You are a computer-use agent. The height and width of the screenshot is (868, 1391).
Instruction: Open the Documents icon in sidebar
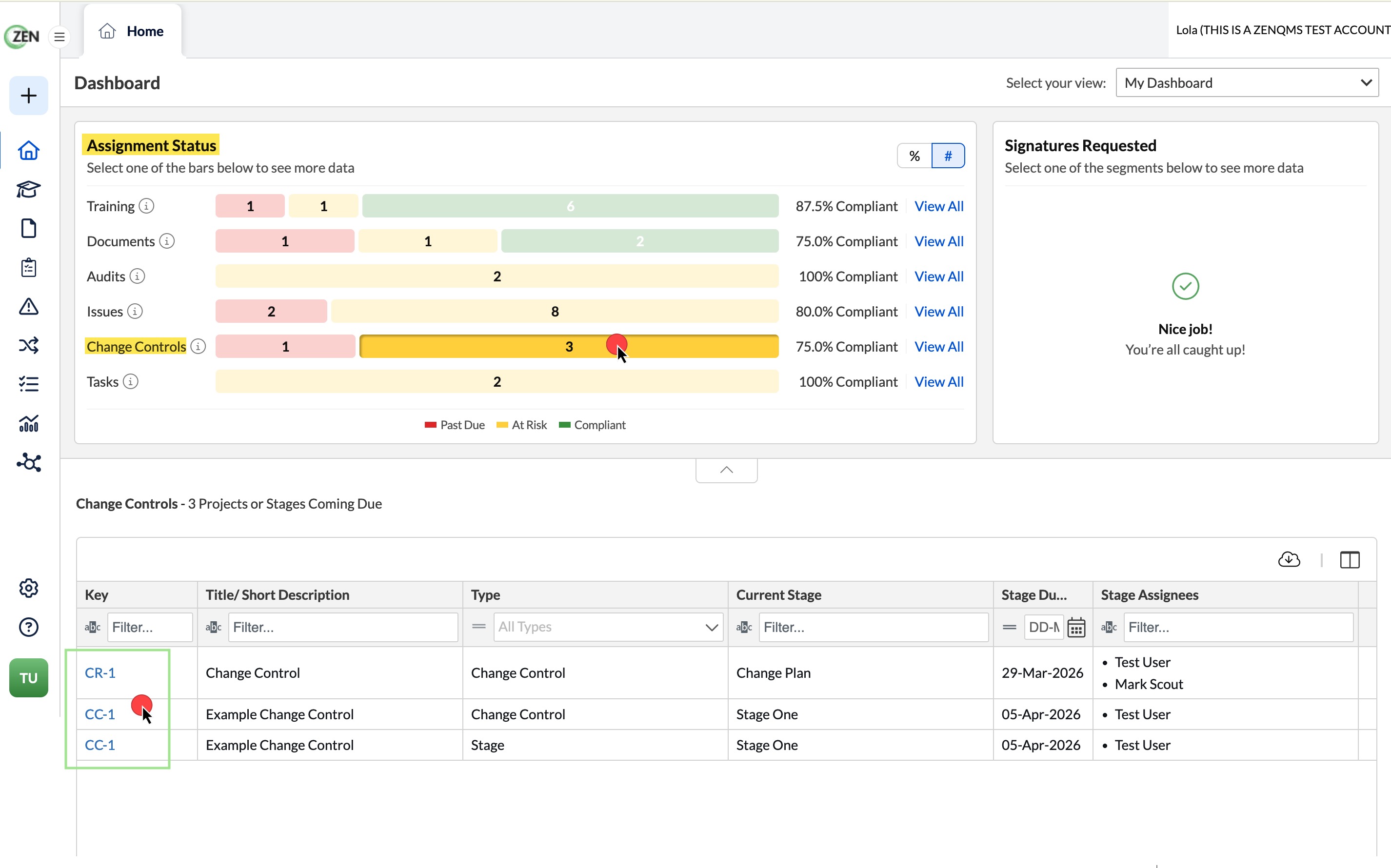(29, 229)
